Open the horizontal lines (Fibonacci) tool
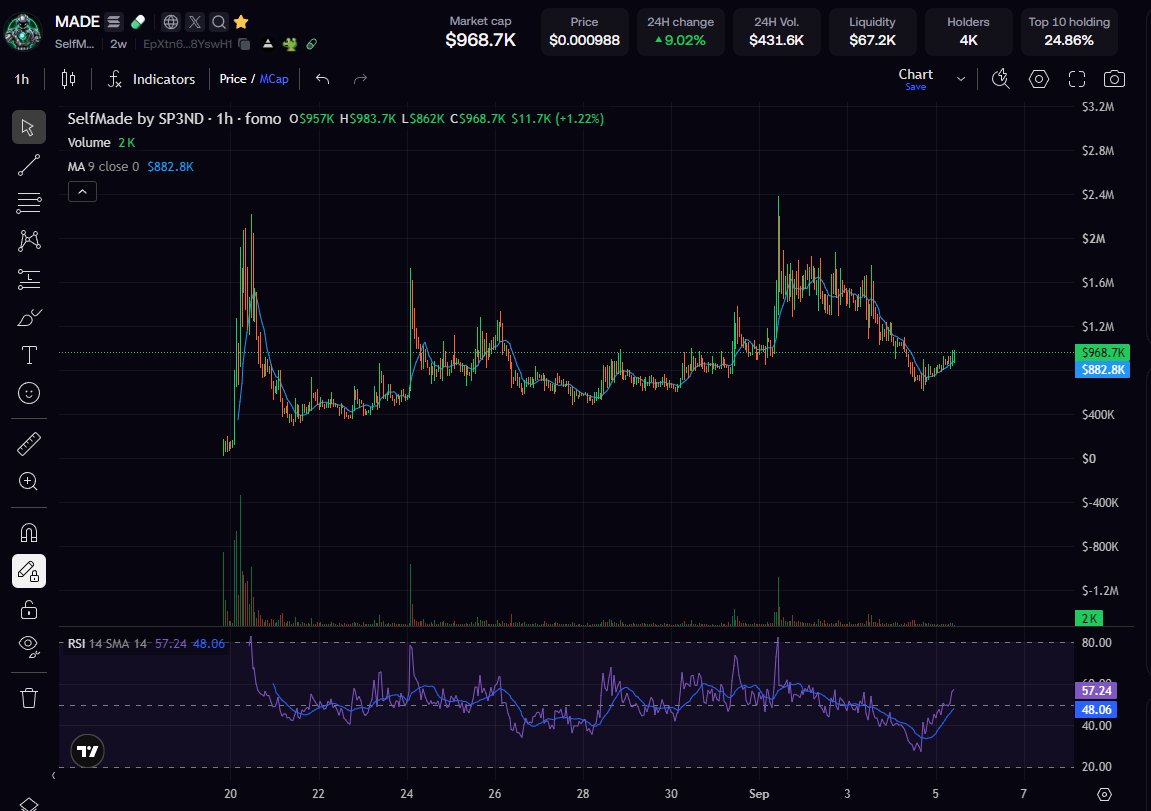 tap(29, 203)
